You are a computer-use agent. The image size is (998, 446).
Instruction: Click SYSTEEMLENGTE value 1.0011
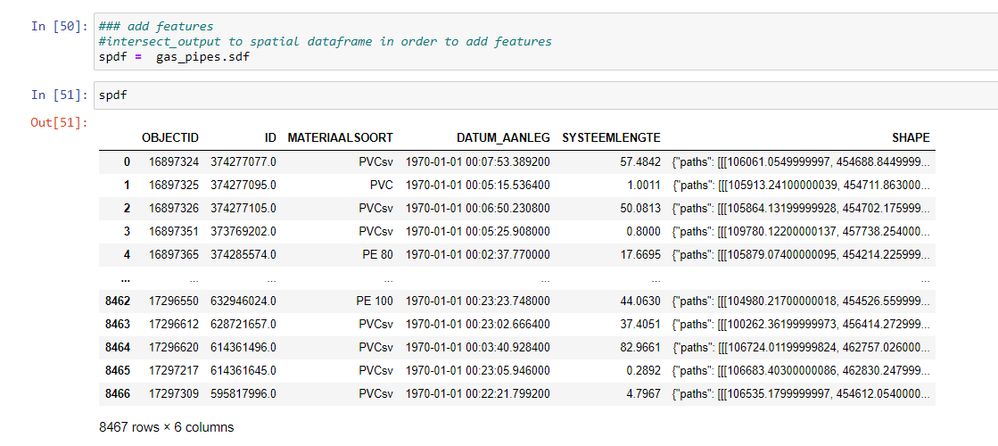643,185
